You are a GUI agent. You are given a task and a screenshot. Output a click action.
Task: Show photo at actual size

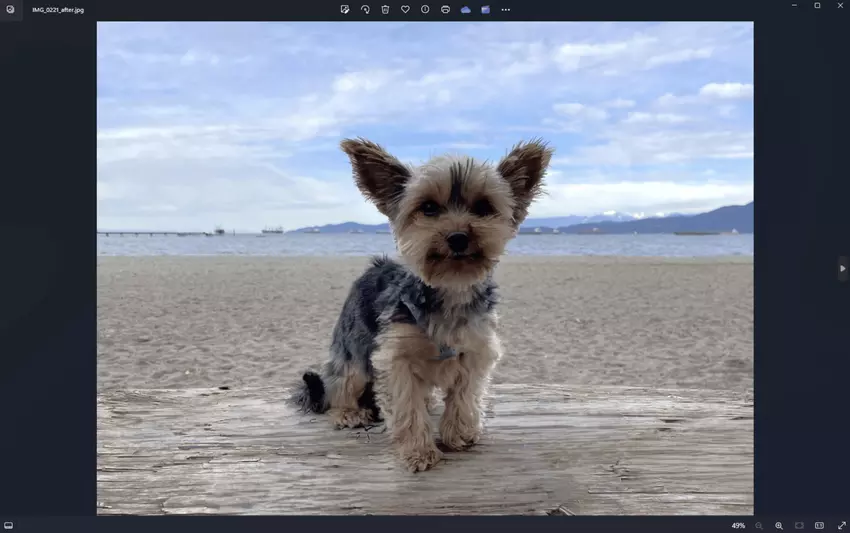tap(819, 525)
